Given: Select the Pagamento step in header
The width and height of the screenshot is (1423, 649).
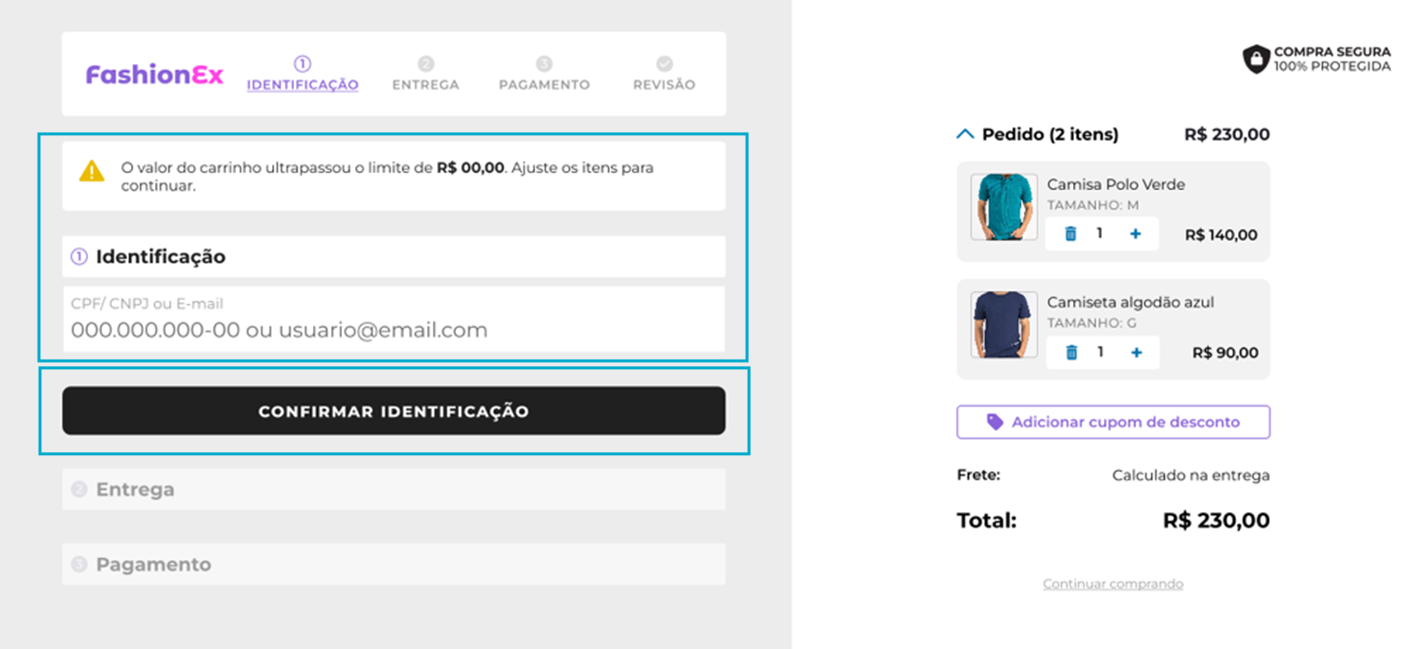Looking at the screenshot, I should click(544, 74).
